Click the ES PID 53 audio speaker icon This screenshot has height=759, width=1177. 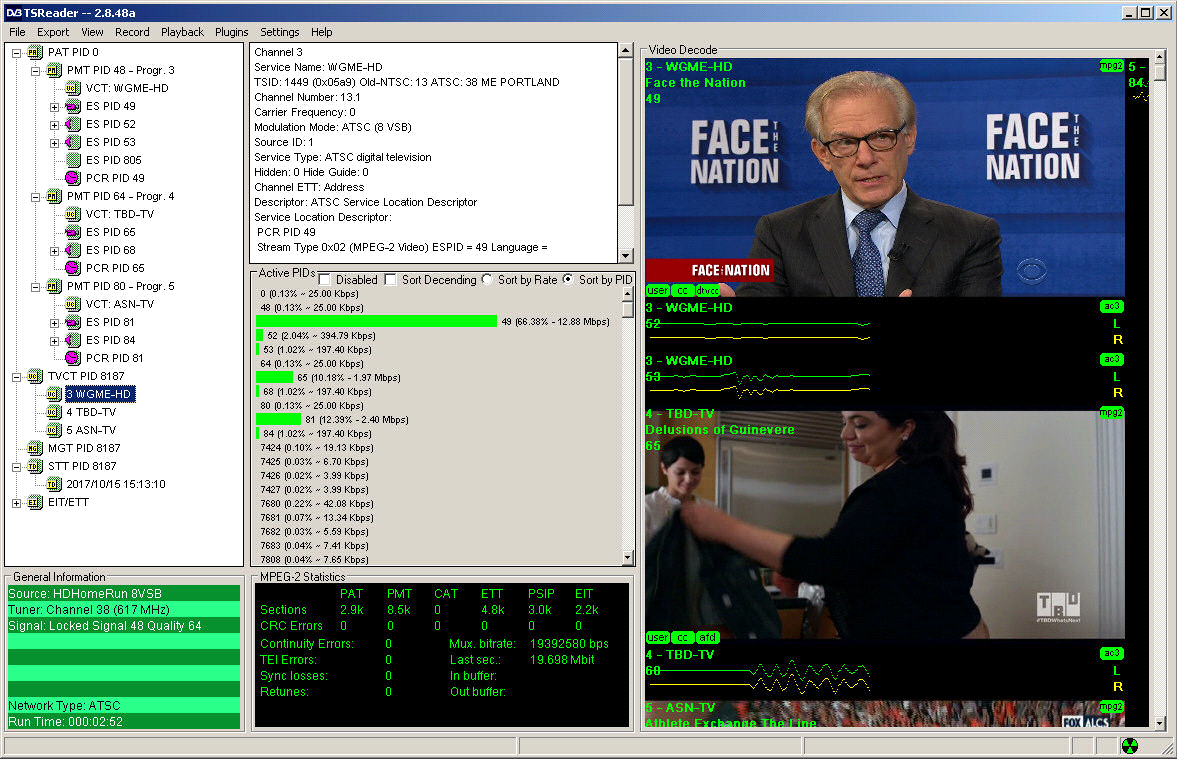point(72,142)
